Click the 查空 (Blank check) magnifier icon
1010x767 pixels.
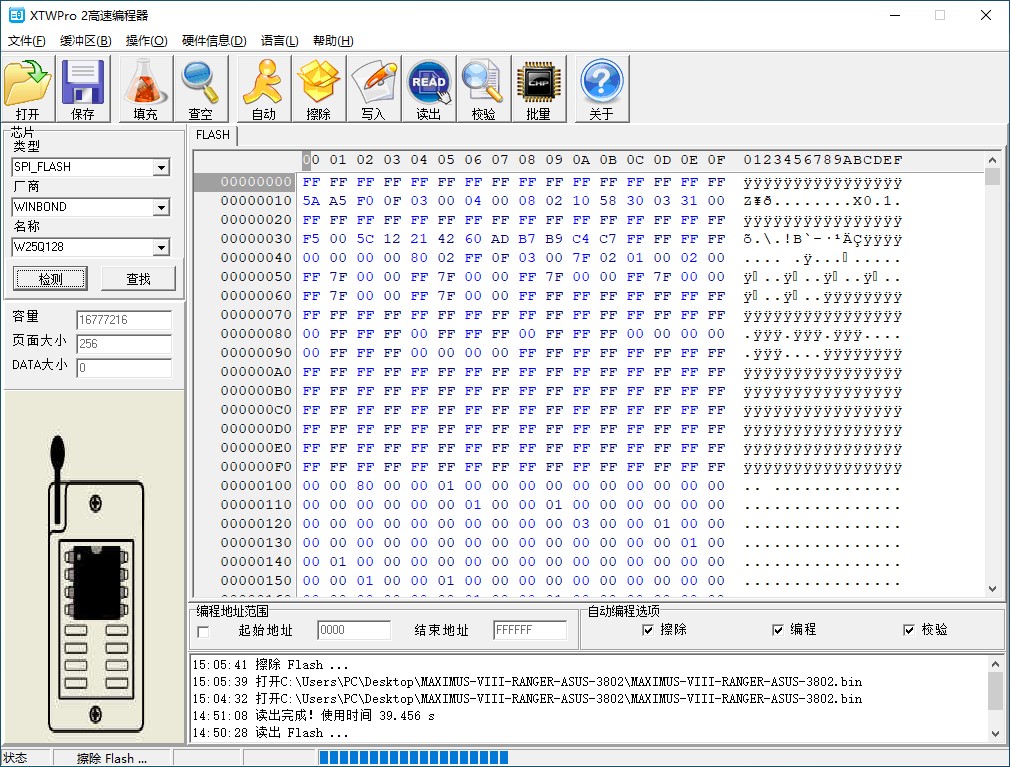200,84
